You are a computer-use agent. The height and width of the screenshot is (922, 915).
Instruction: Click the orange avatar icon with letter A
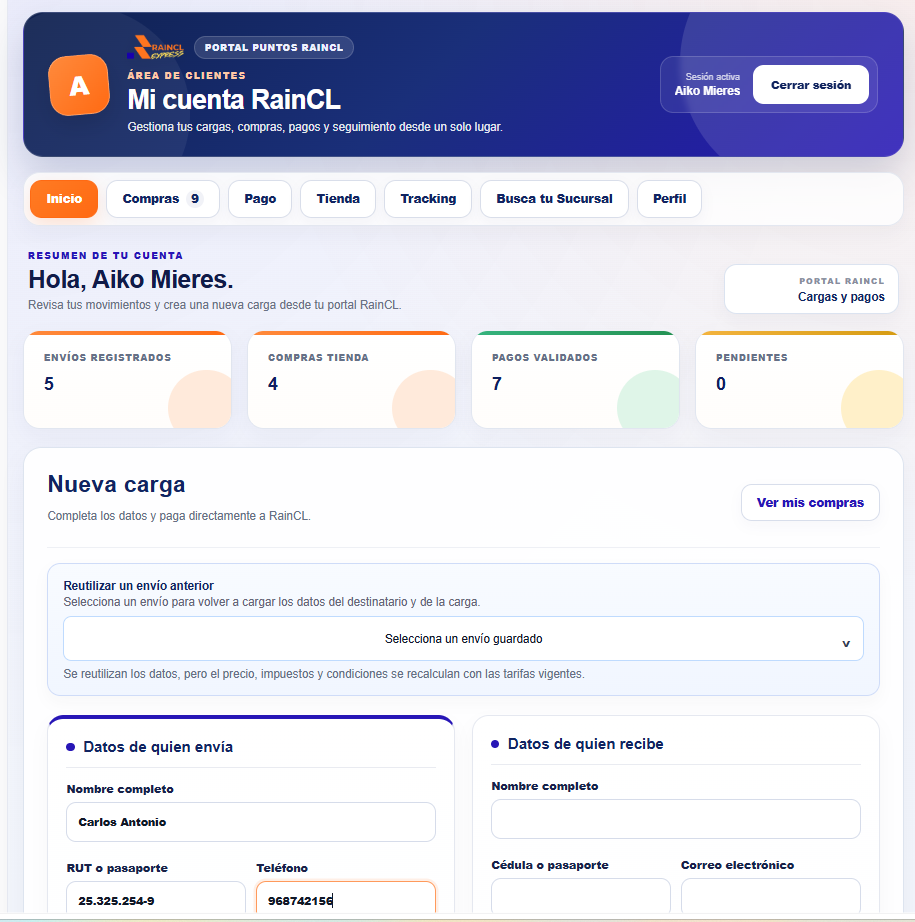click(79, 85)
